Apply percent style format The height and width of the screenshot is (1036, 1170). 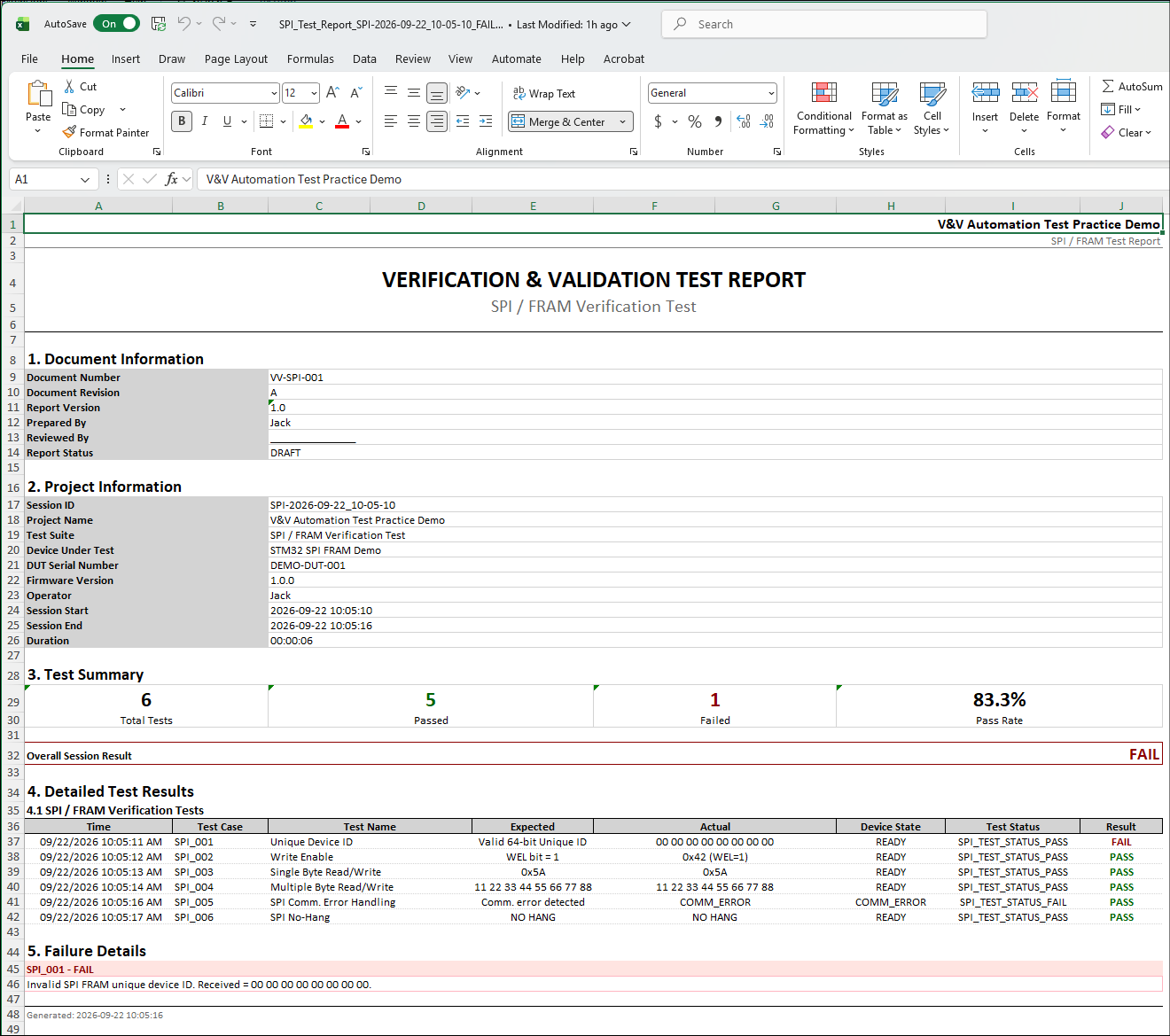(695, 121)
